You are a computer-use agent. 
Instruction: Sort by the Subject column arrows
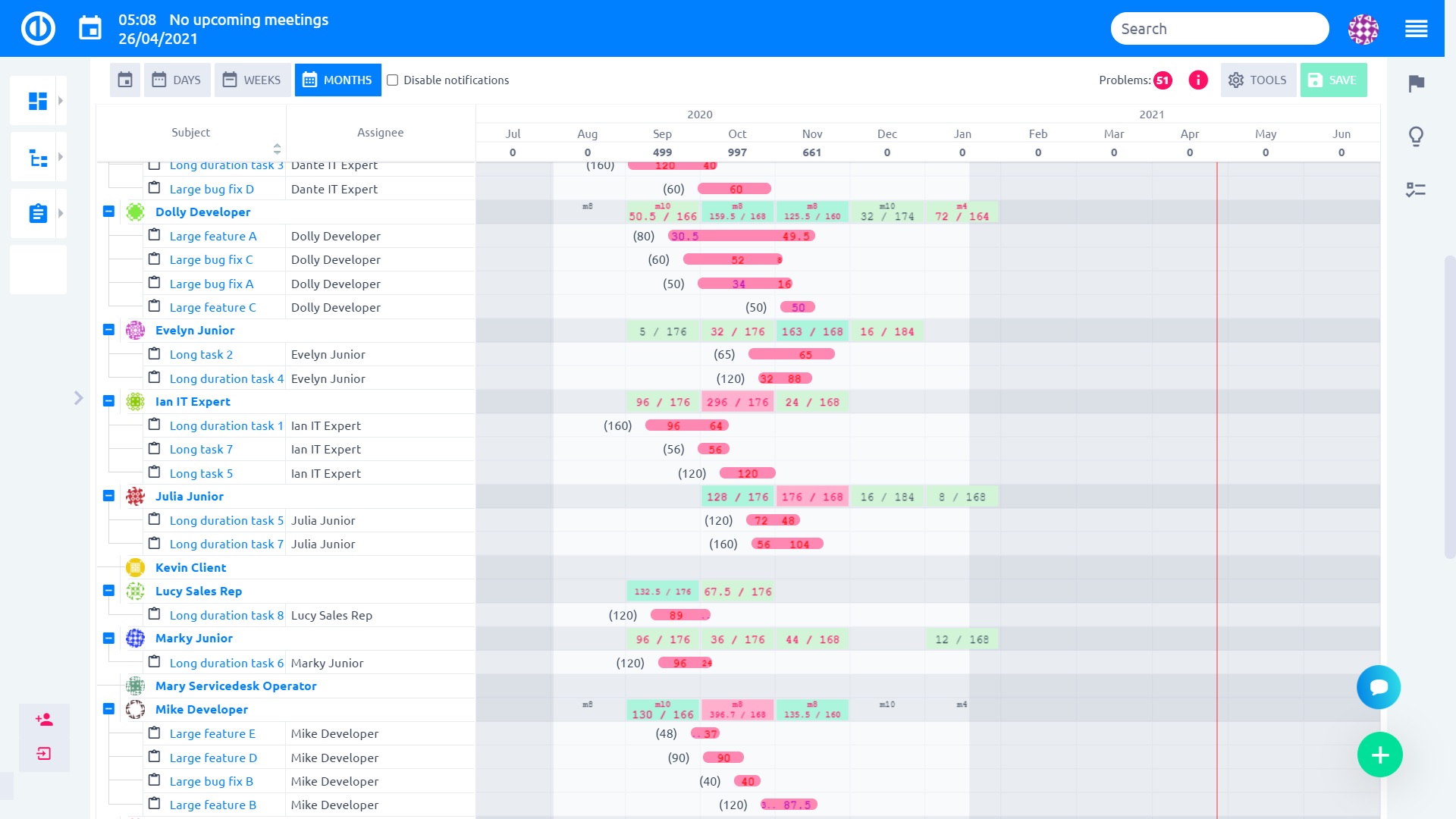click(x=277, y=149)
